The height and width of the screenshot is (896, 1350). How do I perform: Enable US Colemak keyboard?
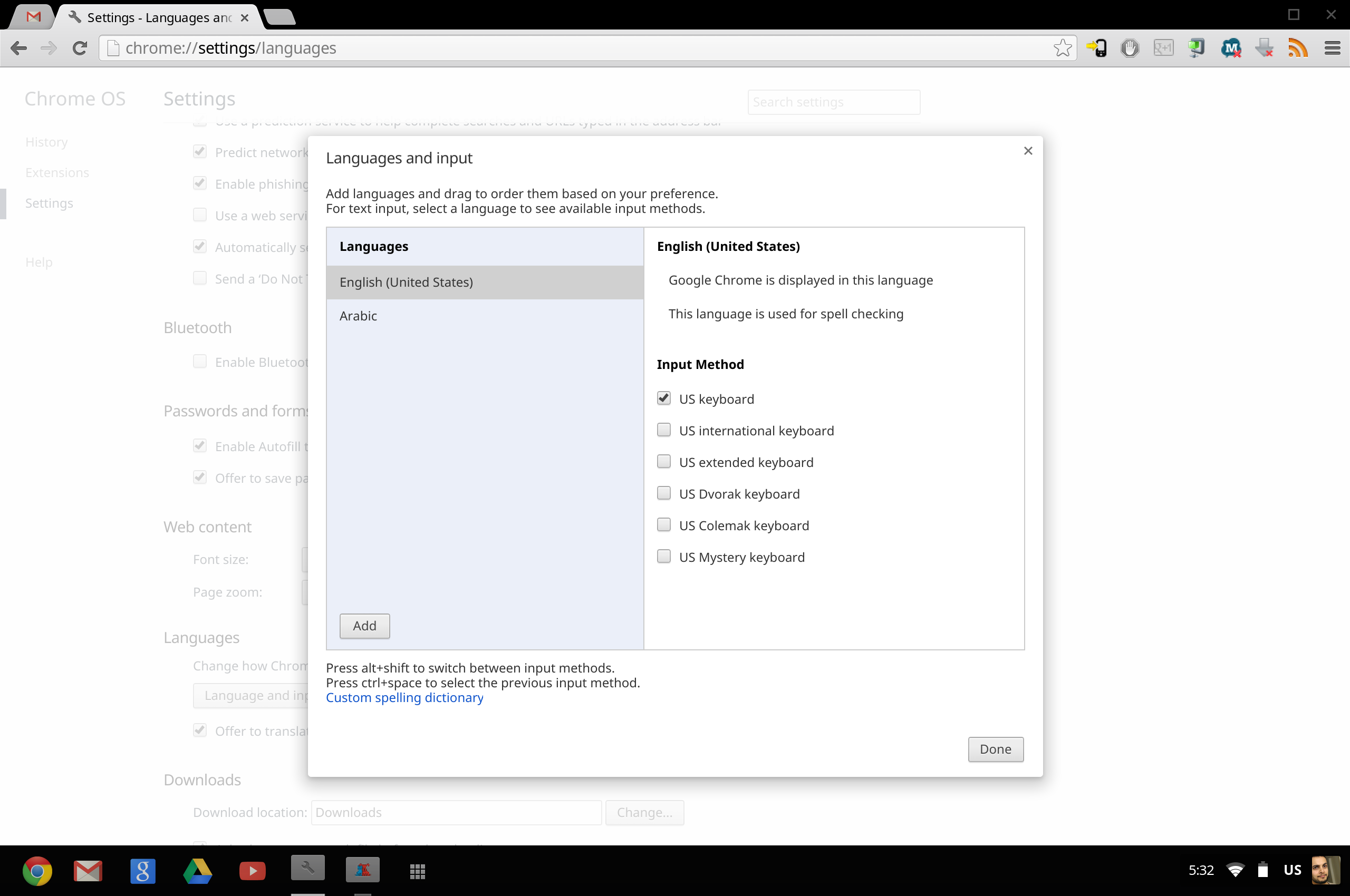coord(663,524)
